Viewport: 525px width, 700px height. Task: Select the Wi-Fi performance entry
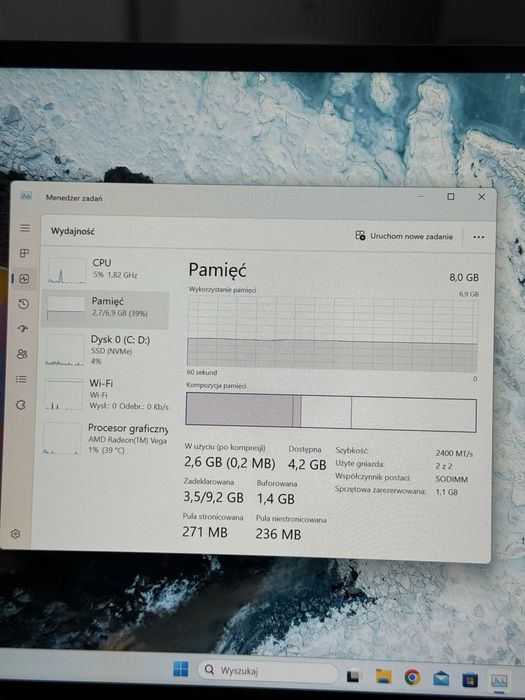(x=104, y=395)
